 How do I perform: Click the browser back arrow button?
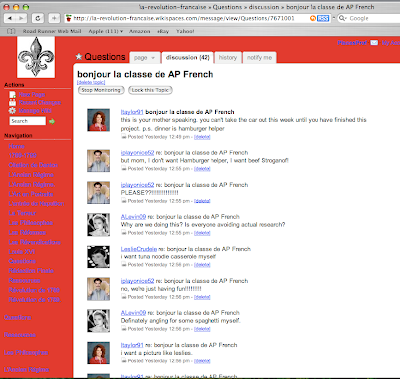pos(10,18)
